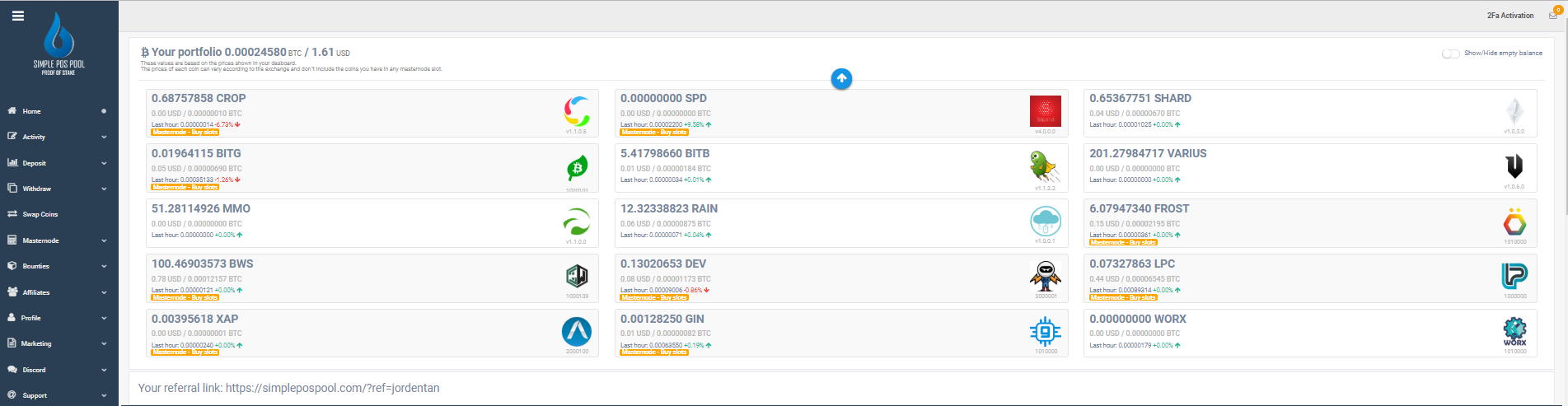Open the messages envelope icon
Screen dimensions: 1568x406
pos(1553,15)
